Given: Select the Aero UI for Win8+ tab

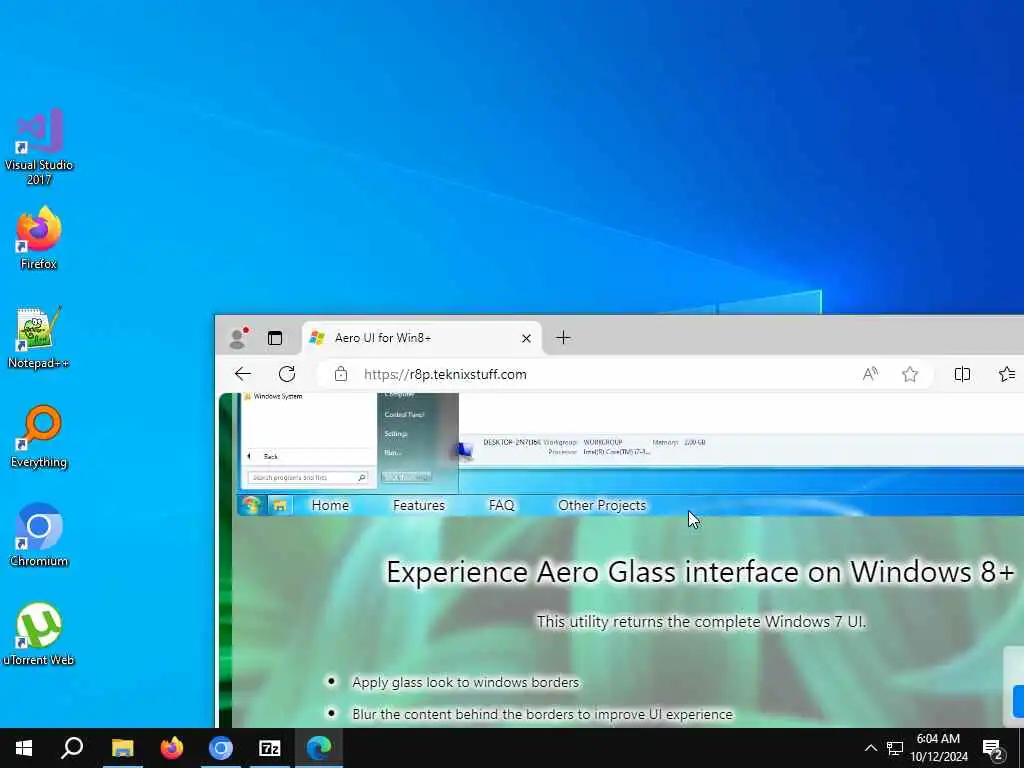Looking at the screenshot, I should pyautogui.click(x=422, y=338).
